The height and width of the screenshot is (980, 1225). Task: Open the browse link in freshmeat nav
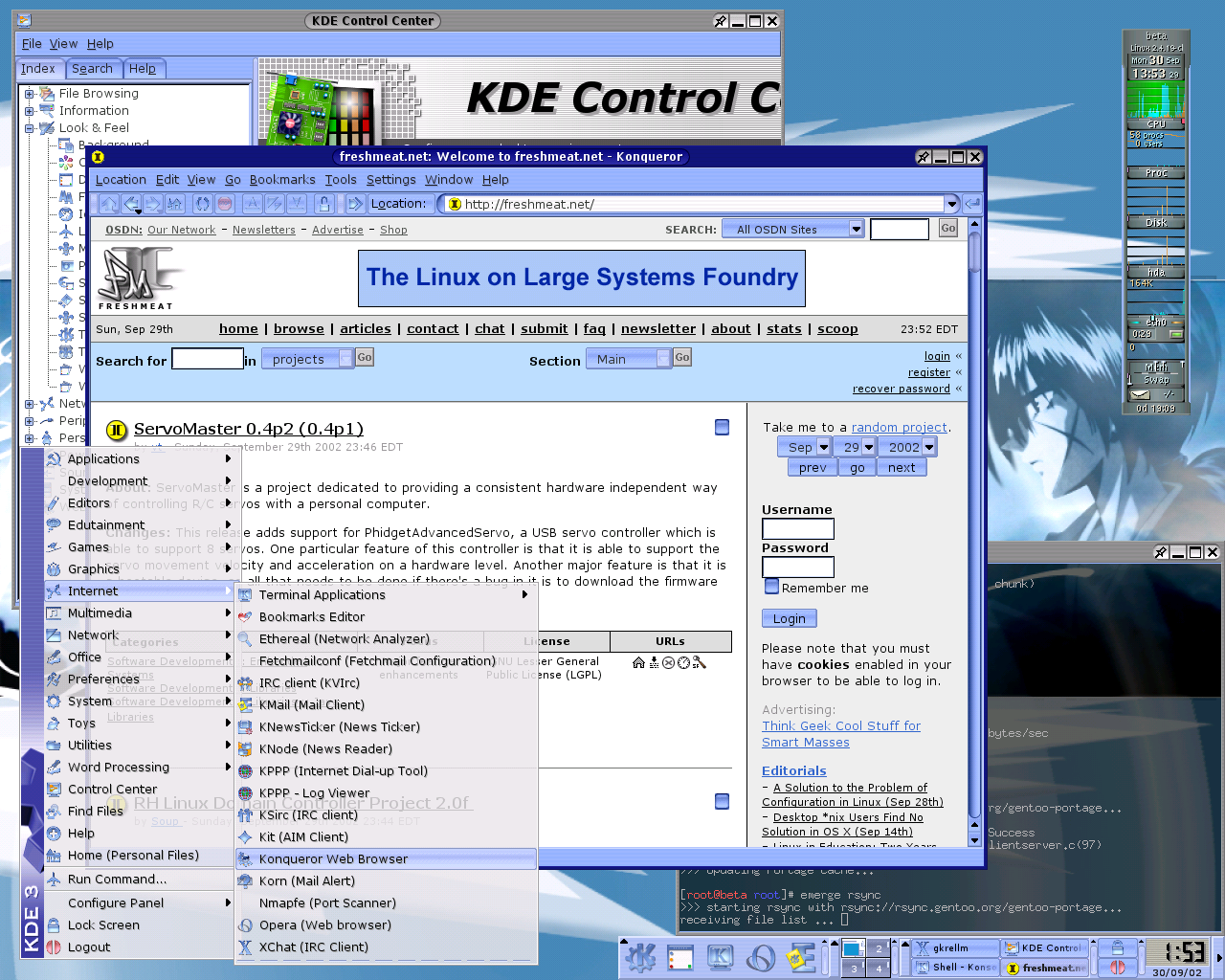tap(299, 328)
